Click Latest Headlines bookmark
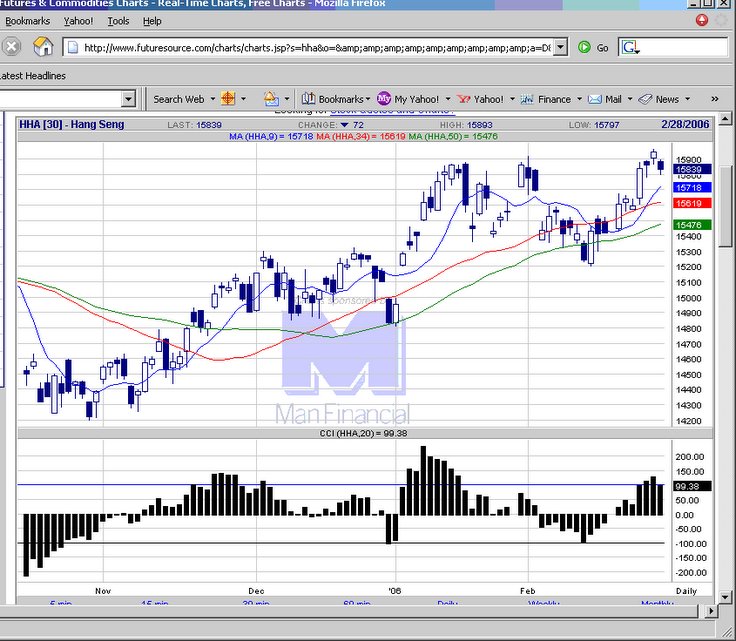 point(32,76)
